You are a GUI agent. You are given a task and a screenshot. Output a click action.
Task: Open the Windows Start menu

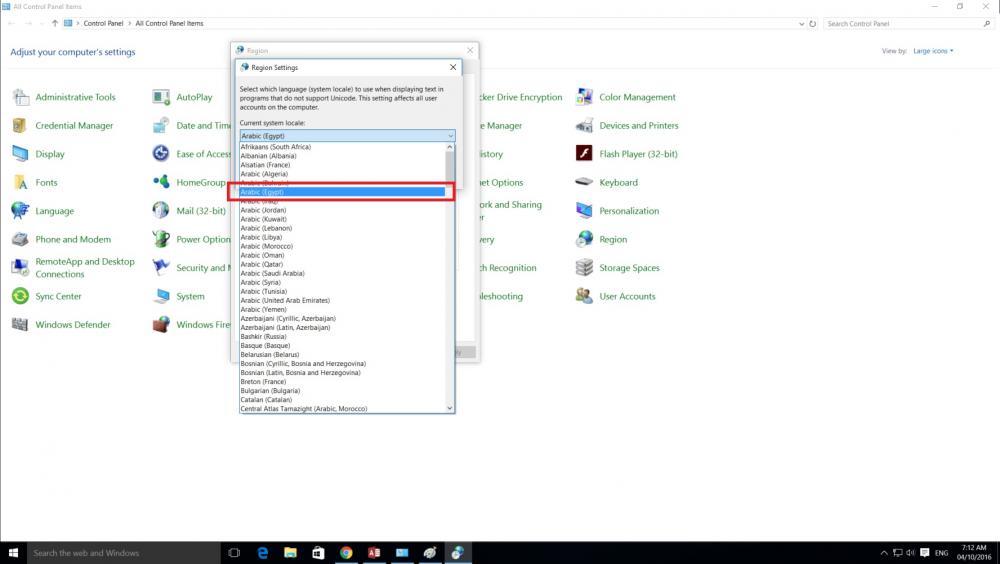[13, 553]
